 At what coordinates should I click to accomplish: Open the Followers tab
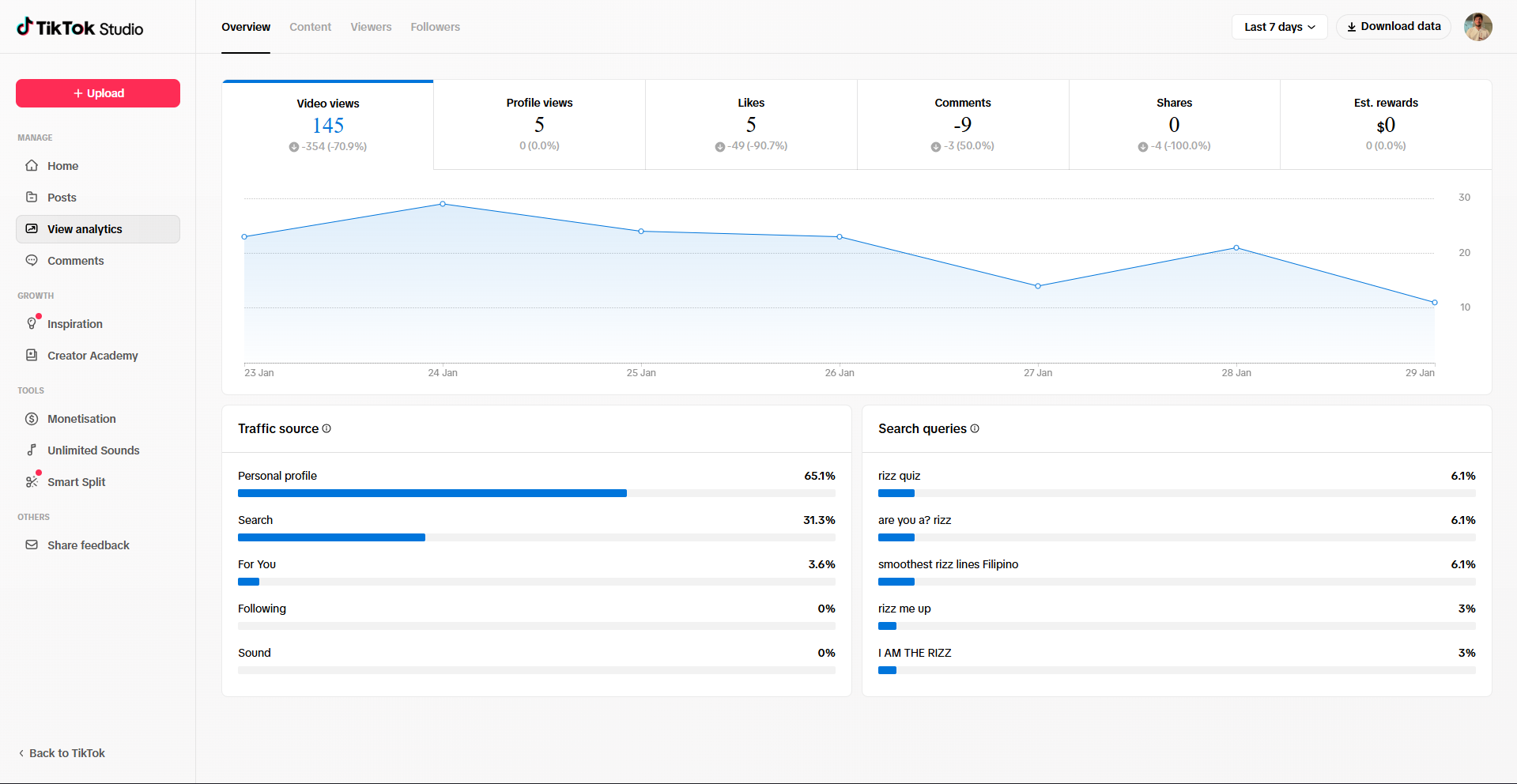tap(435, 27)
